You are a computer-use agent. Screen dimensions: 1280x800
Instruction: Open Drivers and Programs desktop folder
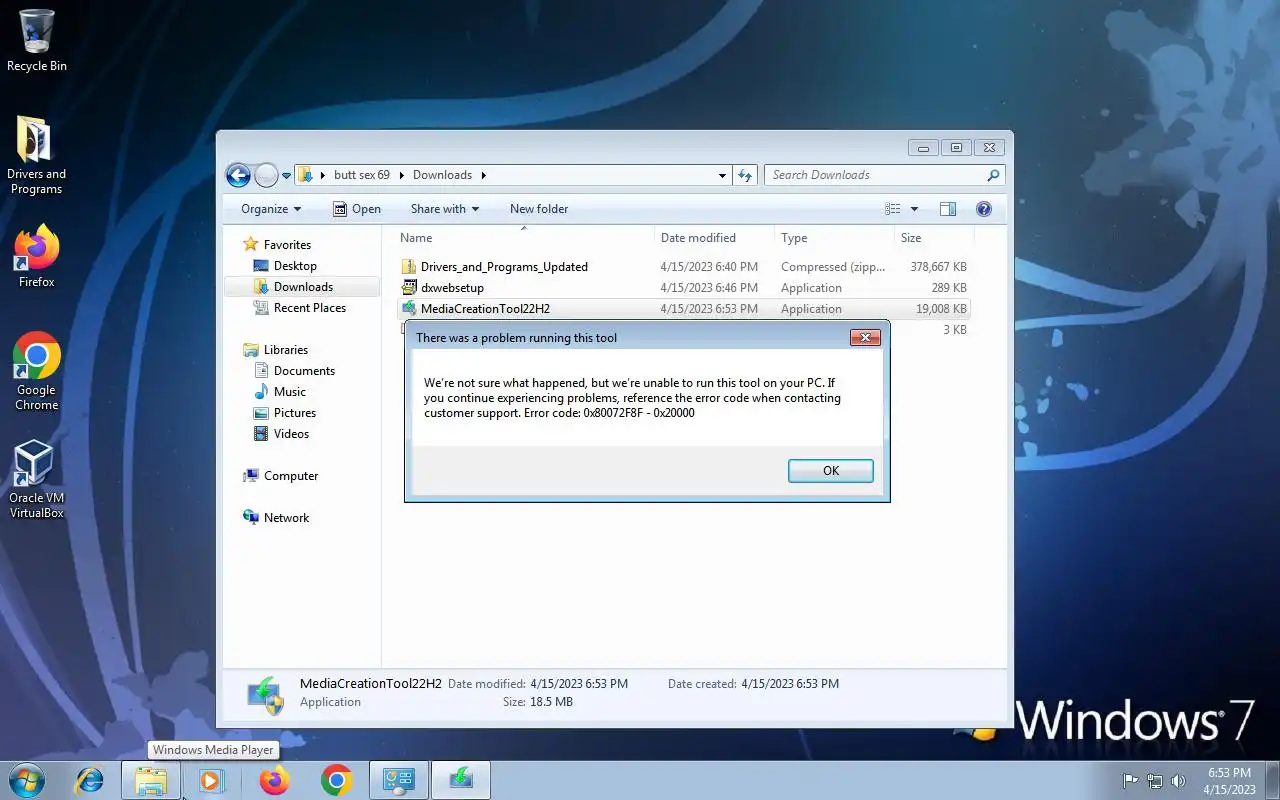coord(36,155)
